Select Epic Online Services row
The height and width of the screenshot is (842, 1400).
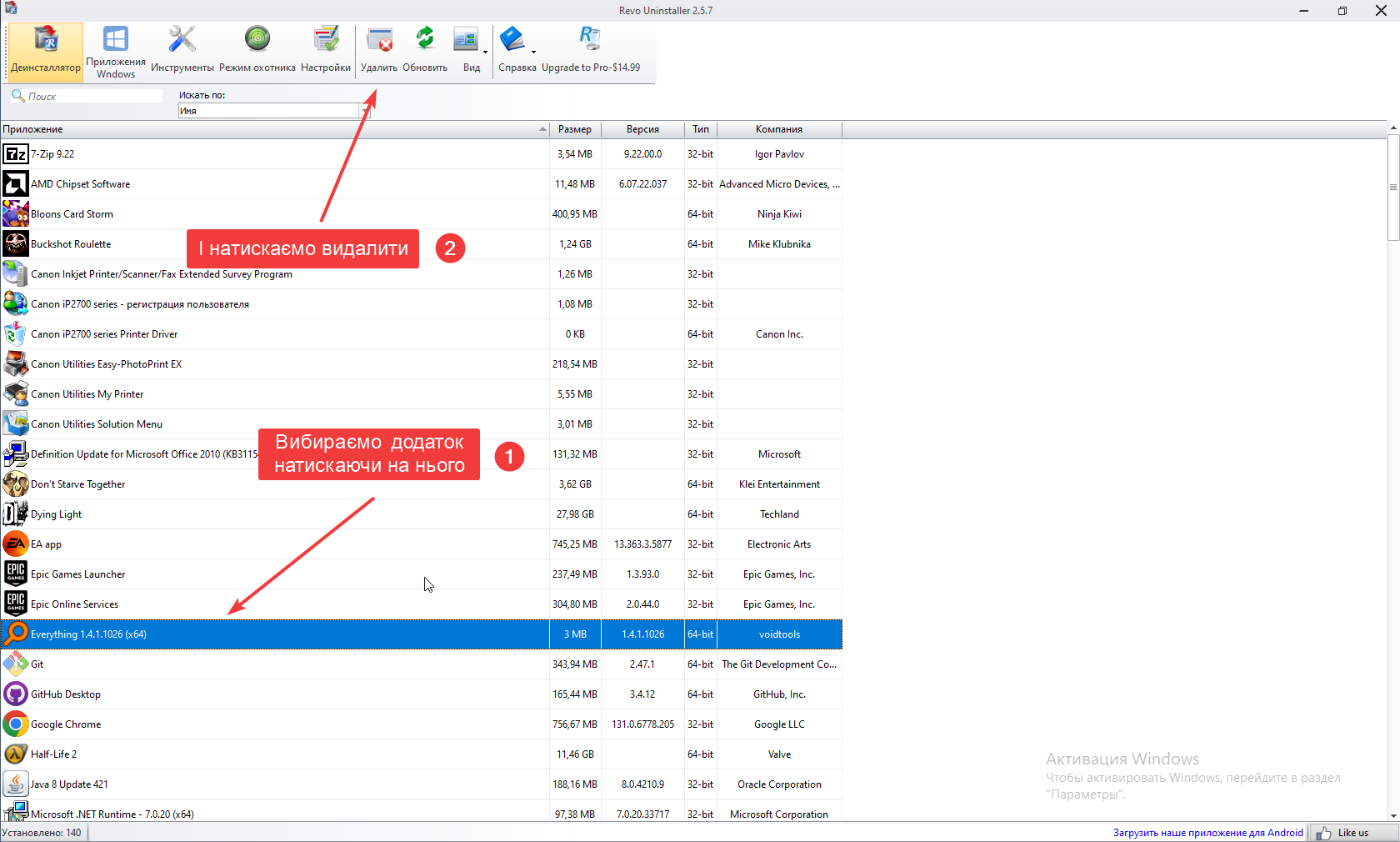click(421, 604)
